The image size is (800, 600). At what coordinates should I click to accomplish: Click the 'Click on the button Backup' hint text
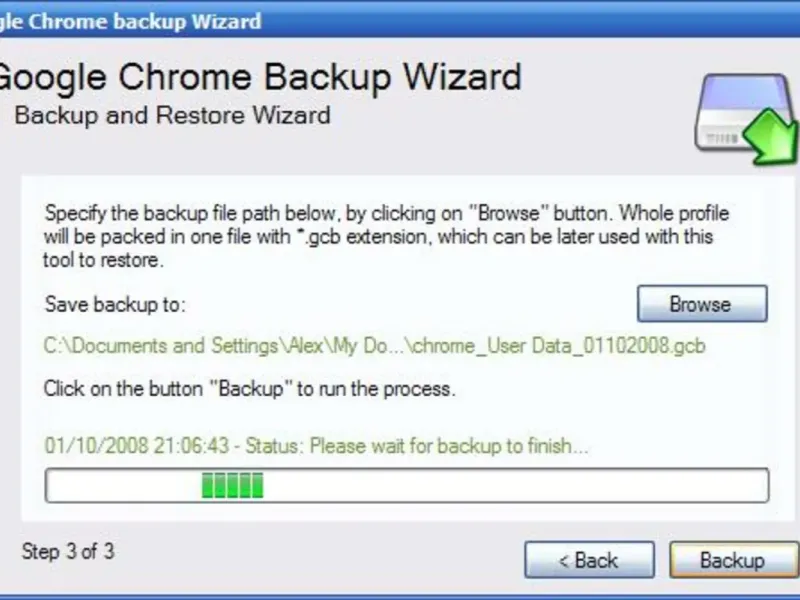249,389
